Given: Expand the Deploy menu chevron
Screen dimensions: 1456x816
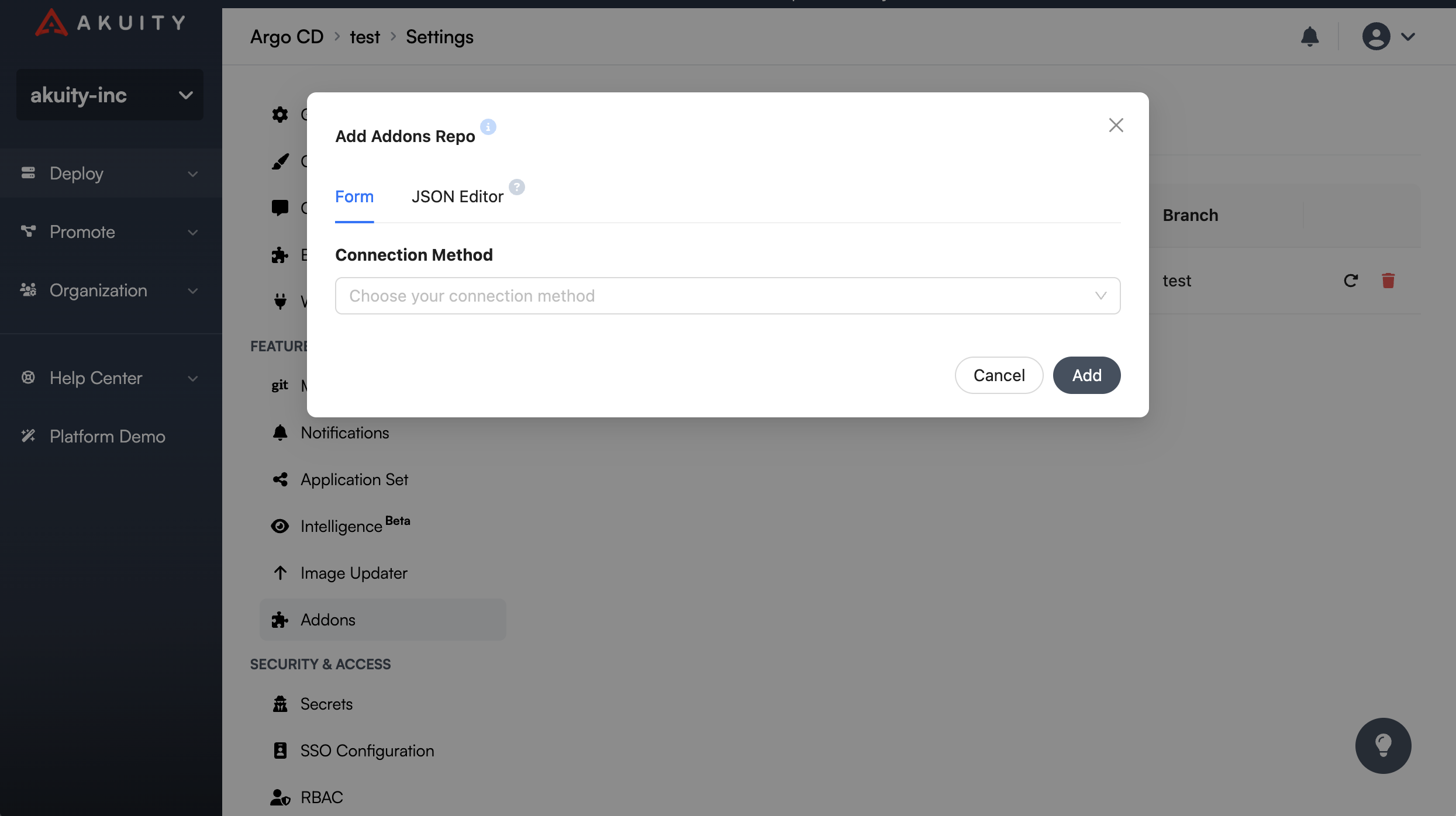Looking at the screenshot, I should [x=193, y=174].
